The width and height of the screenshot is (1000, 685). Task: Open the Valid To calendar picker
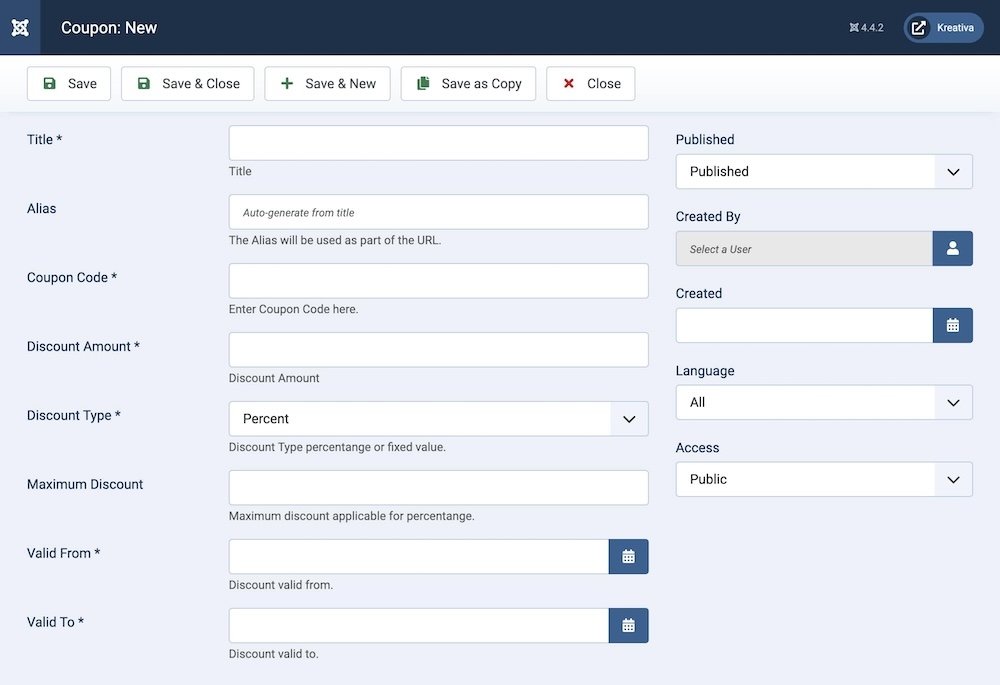628,626
